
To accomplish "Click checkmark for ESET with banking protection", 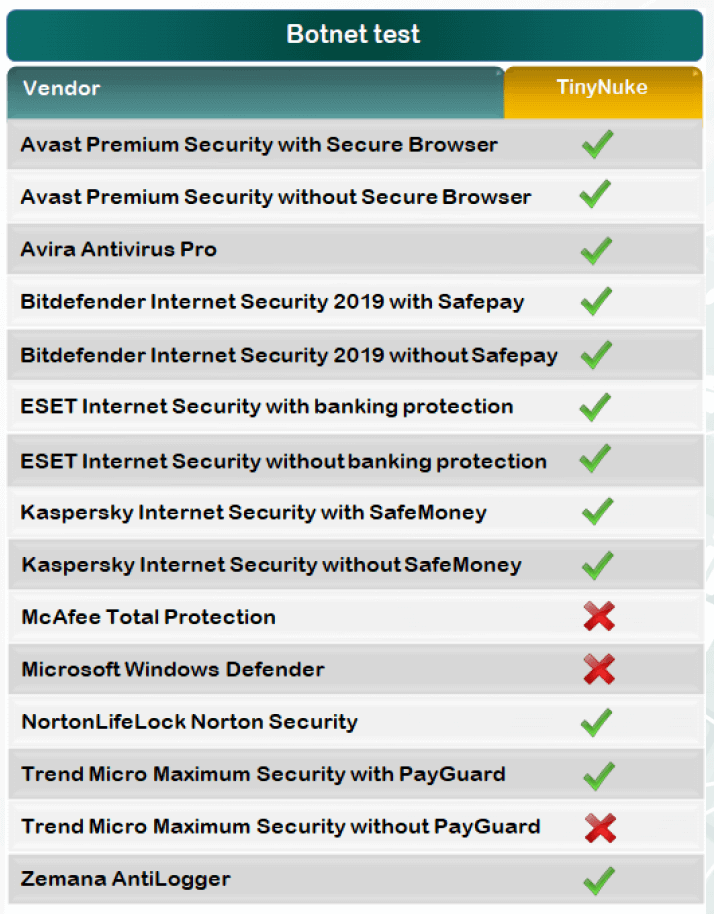I will click(597, 407).
